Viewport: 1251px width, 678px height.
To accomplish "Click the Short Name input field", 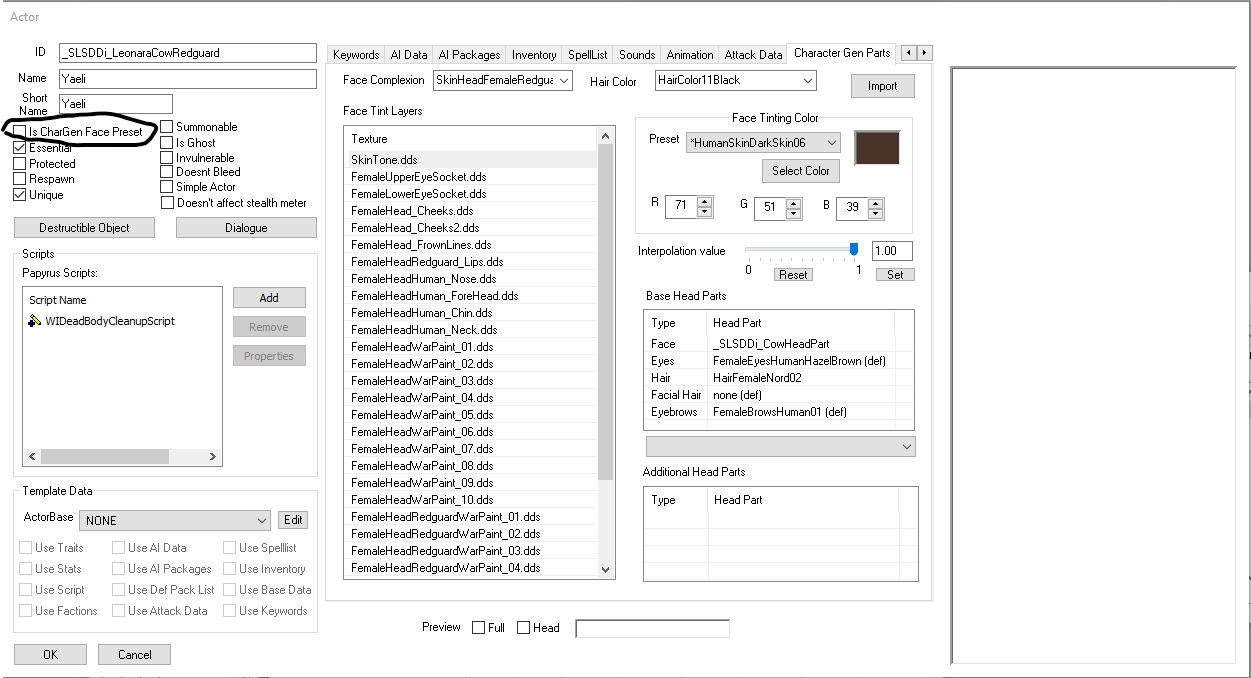I will (x=115, y=104).
